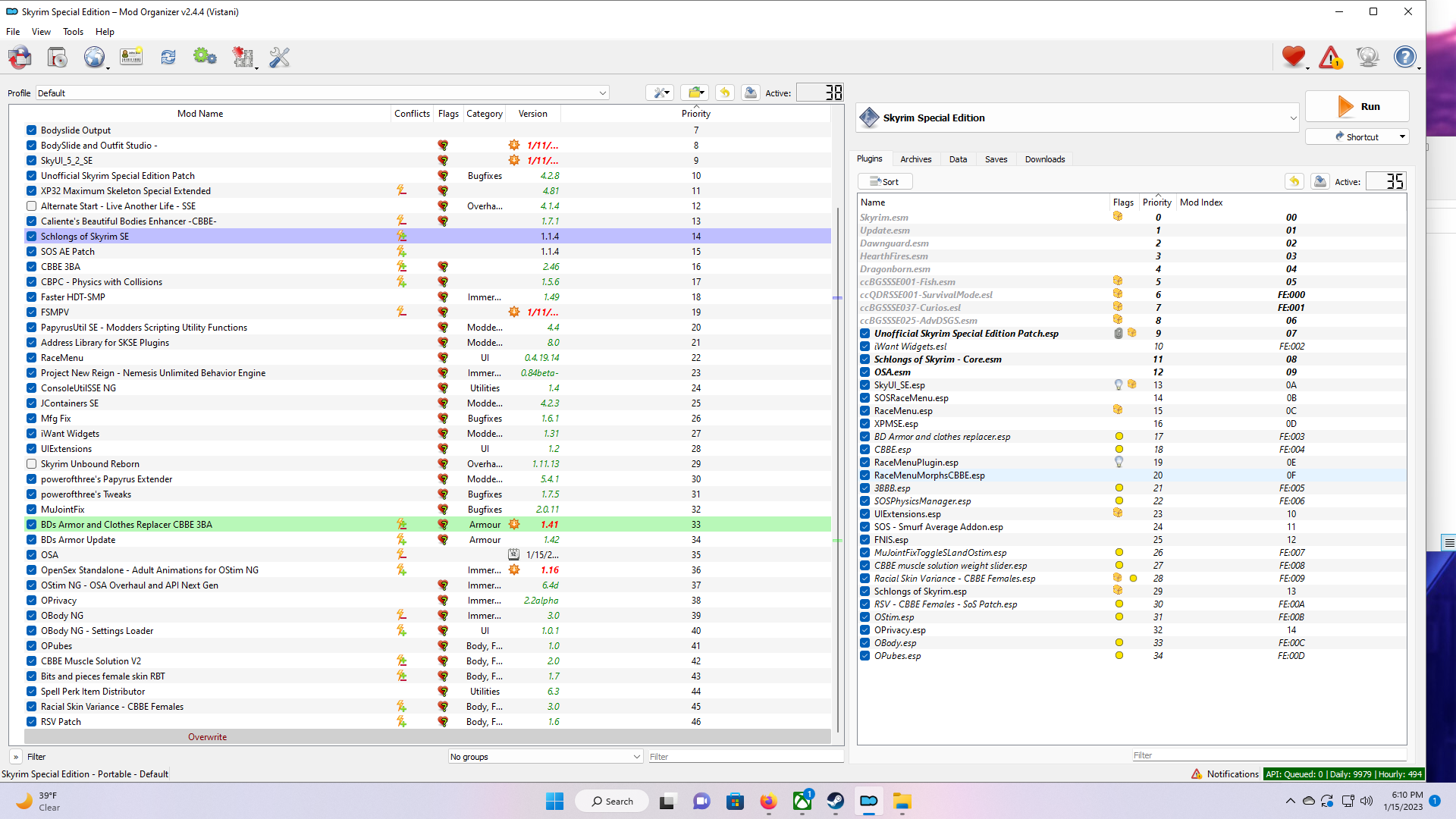The width and height of the screenshot is (1456, 819).
Task: Open the Tools puzzle-piece icon
Action: pos(243,57)
